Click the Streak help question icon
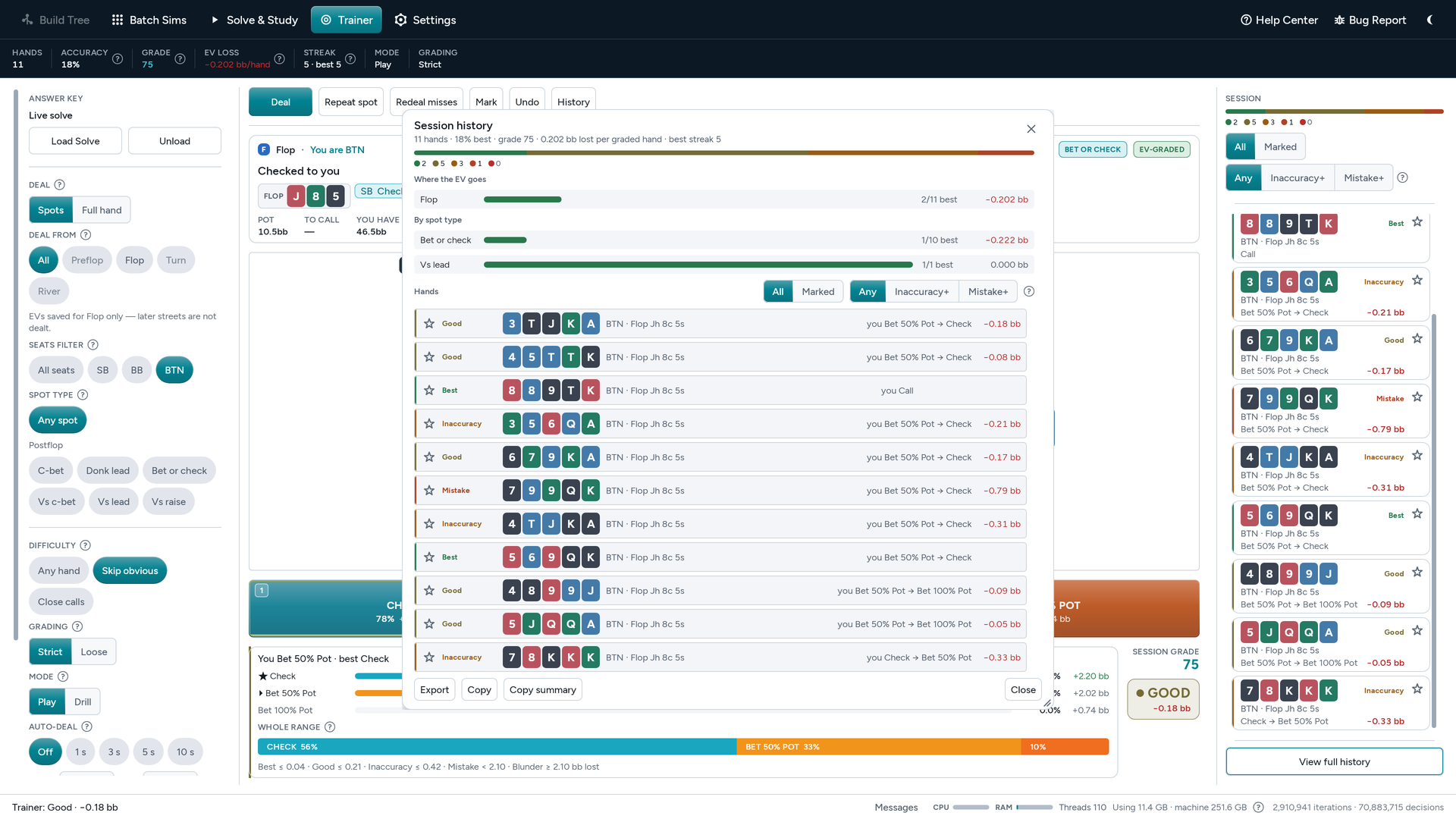 pos(350,59)
